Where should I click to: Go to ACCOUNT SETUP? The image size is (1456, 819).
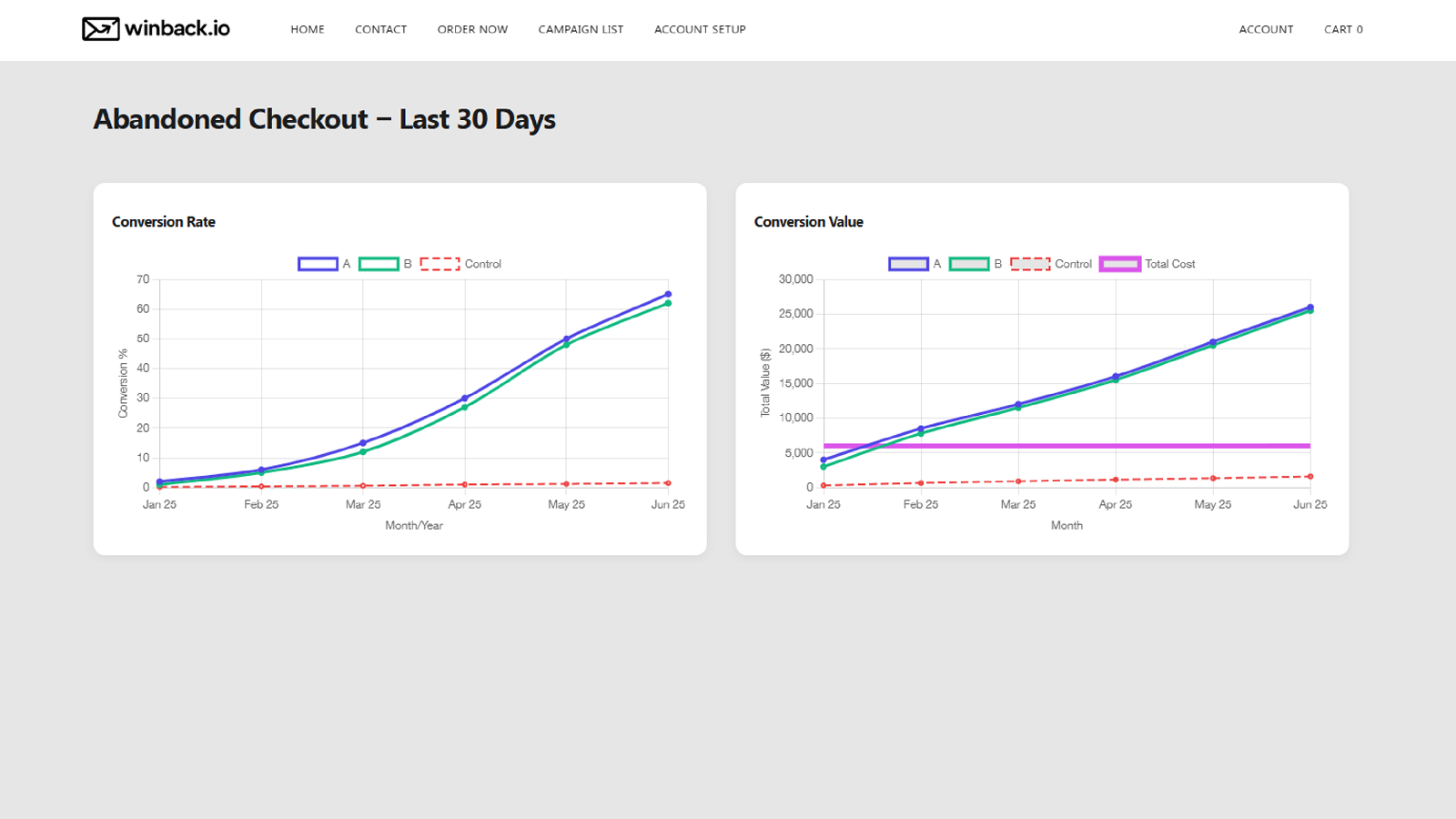click(700, 29)
